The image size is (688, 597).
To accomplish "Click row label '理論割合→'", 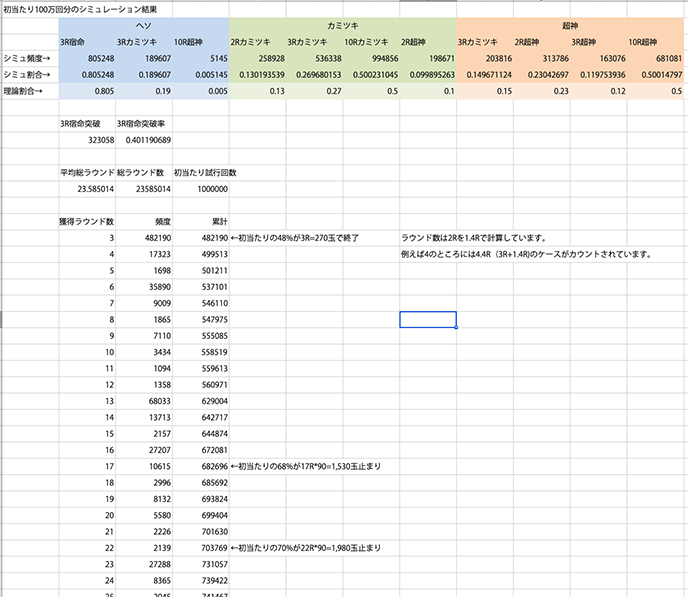I will click(23, 91).
